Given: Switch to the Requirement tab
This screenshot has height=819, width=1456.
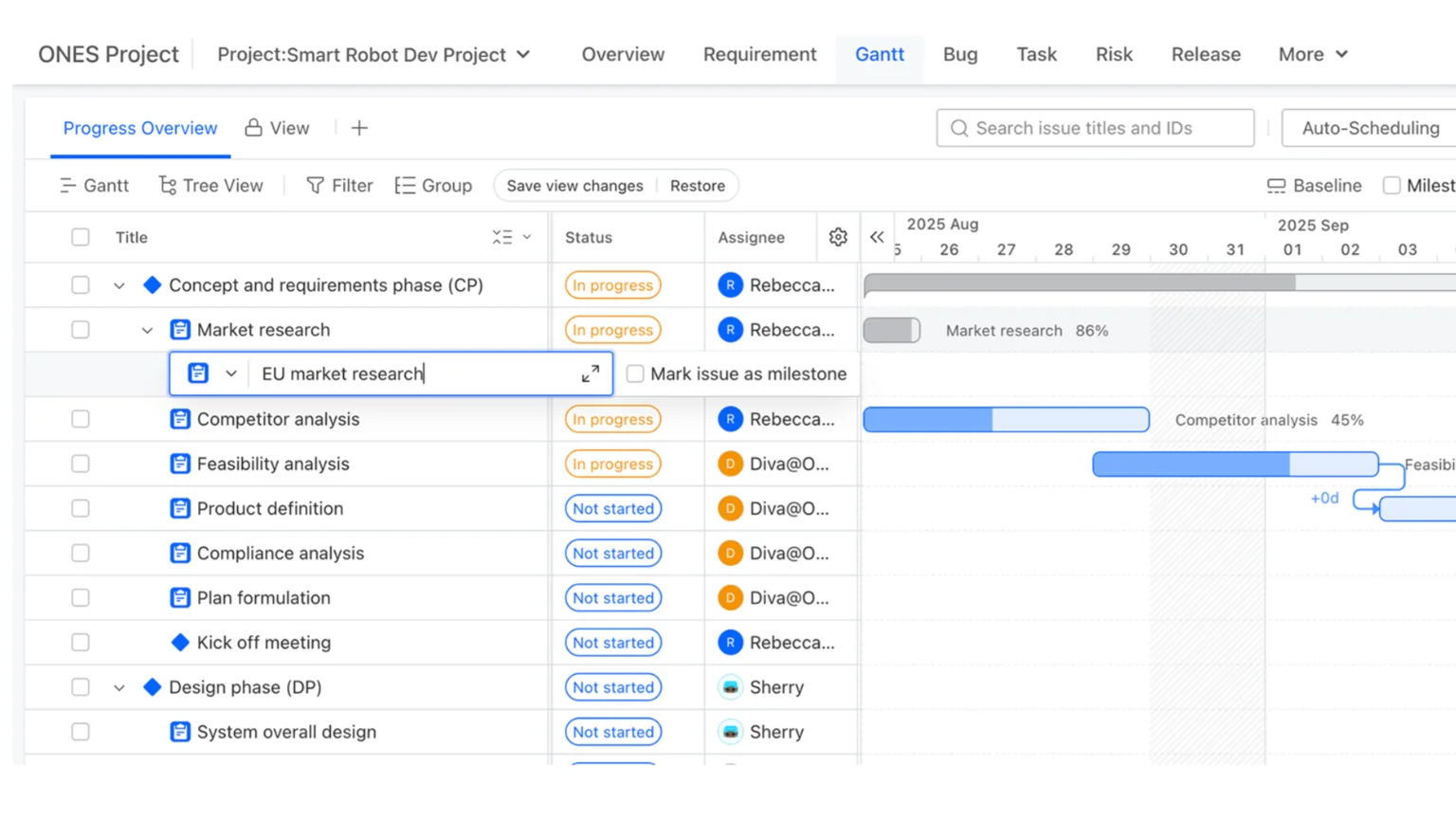Looking at the screenshot, I should [x=759, y=55].
